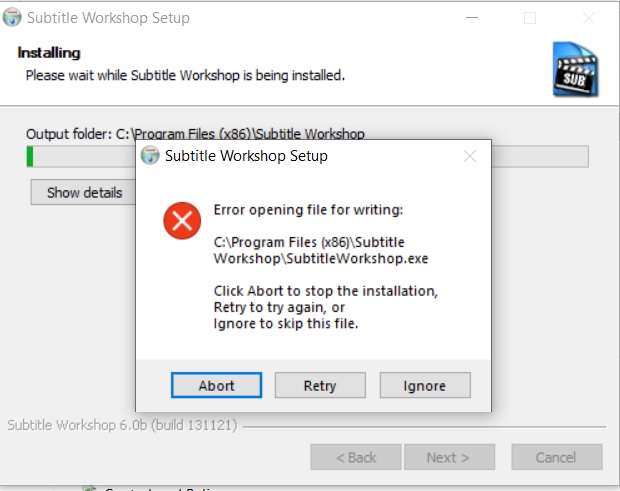Click the Subtitle Workshop 6.0b build label
Viewport: 620px width, 491px height.
122,425
